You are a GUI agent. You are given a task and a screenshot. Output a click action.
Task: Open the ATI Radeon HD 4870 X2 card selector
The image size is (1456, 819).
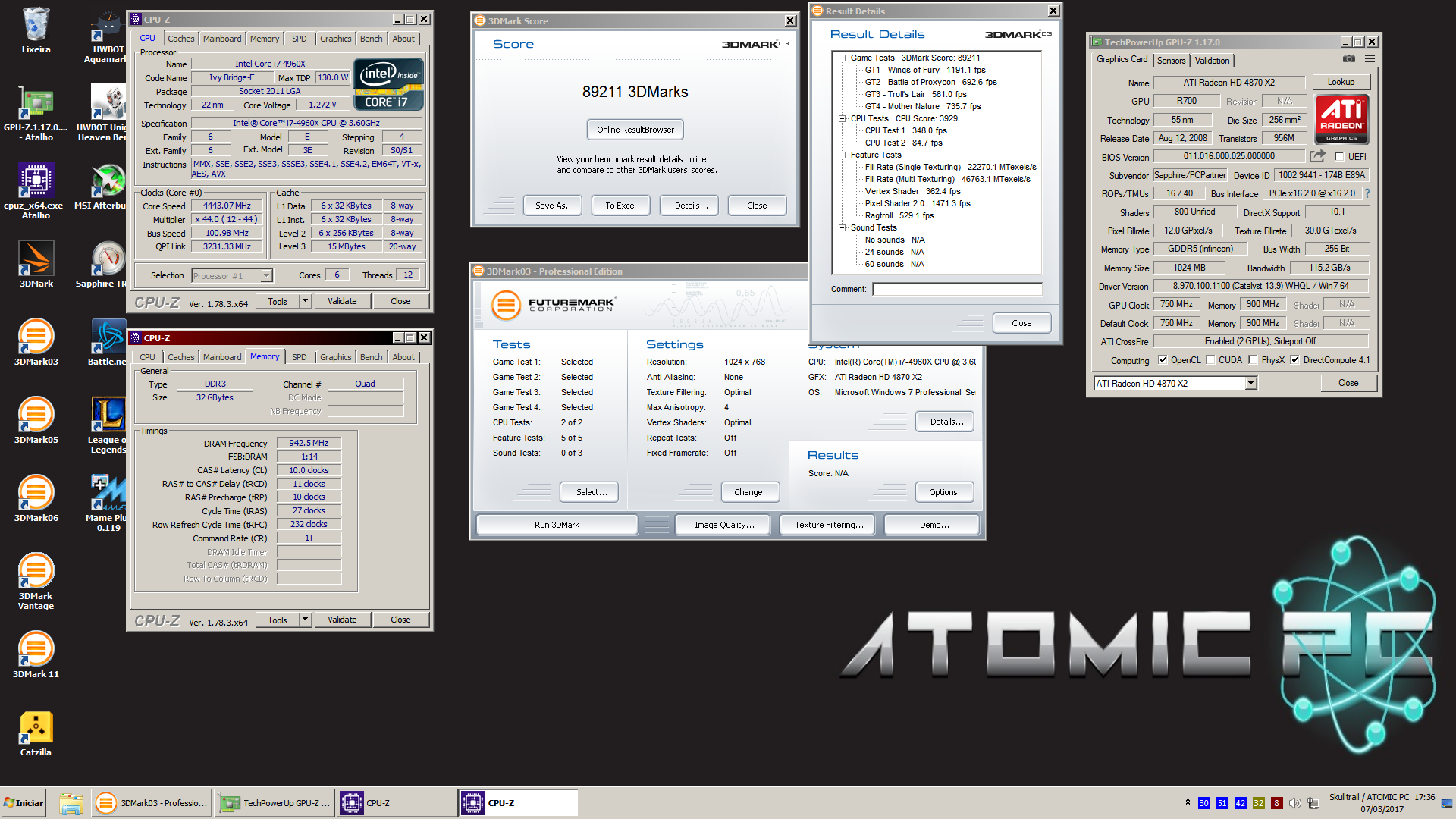[1175, 384]
